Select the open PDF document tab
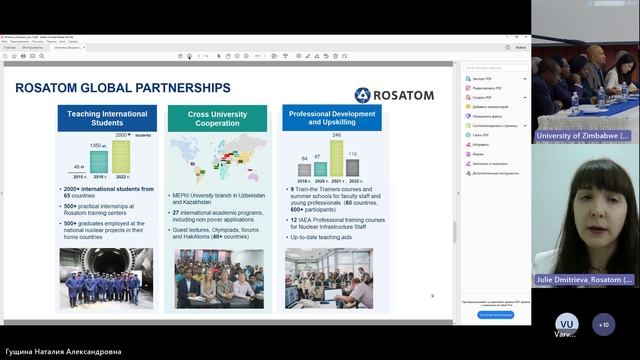 pos(67,47)
